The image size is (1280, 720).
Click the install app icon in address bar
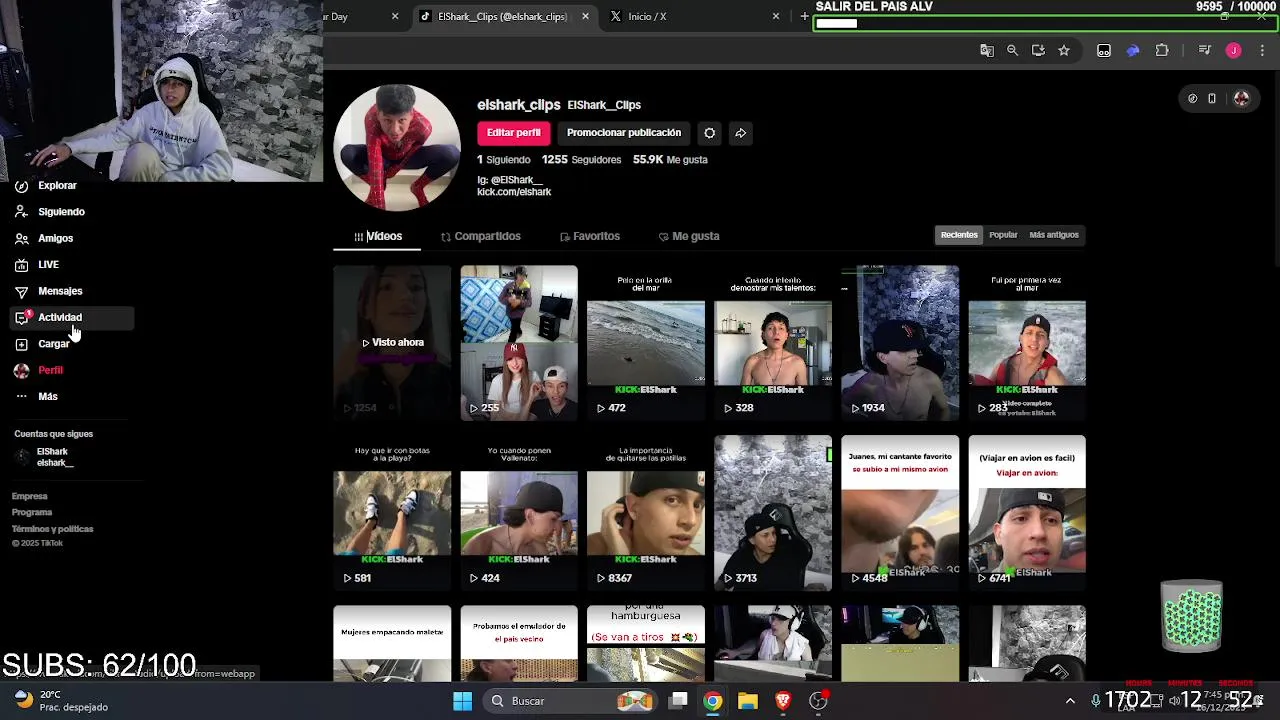coord(1038,50)
